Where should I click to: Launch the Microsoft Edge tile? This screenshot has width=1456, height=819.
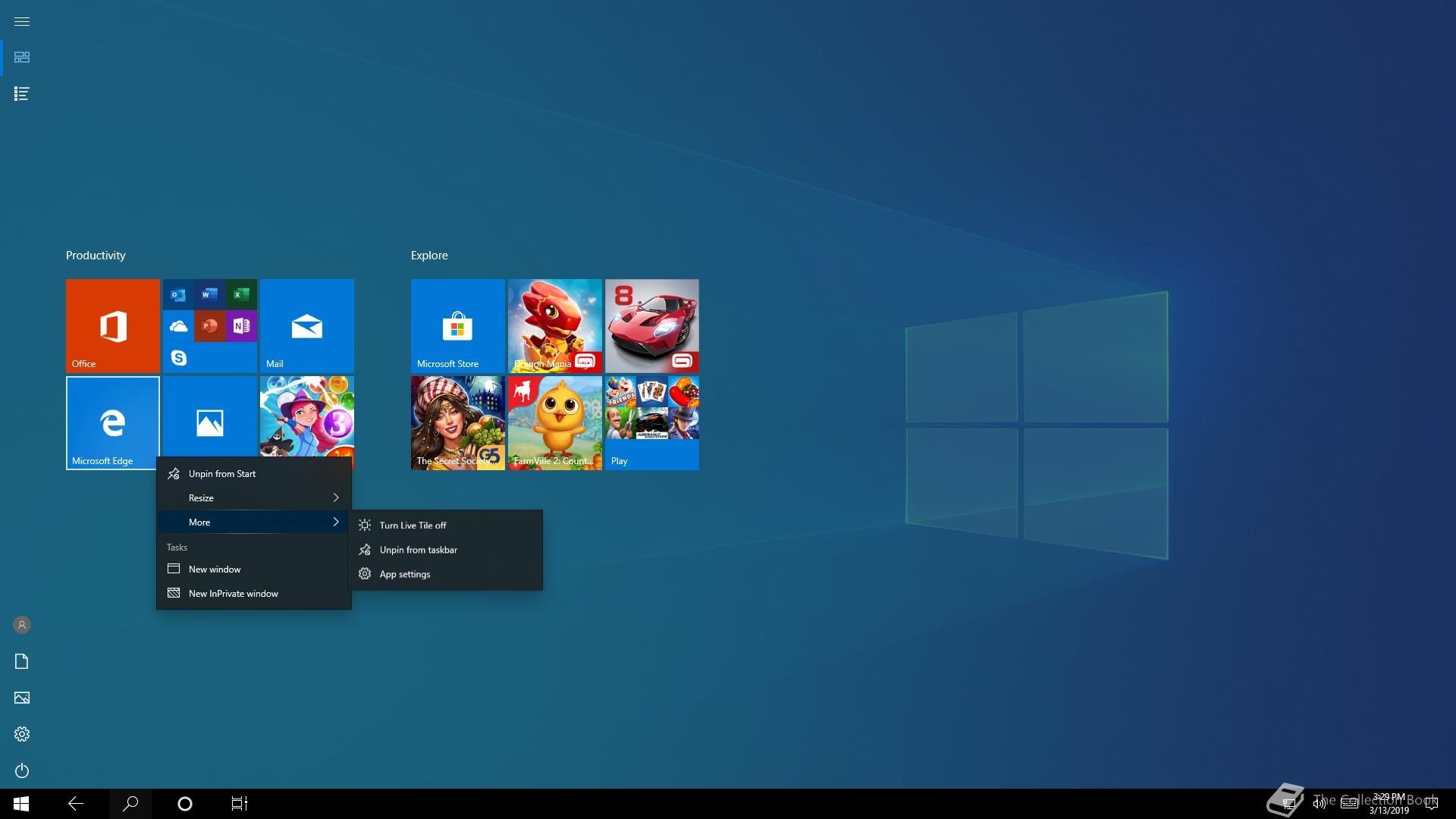pos(113,423)
